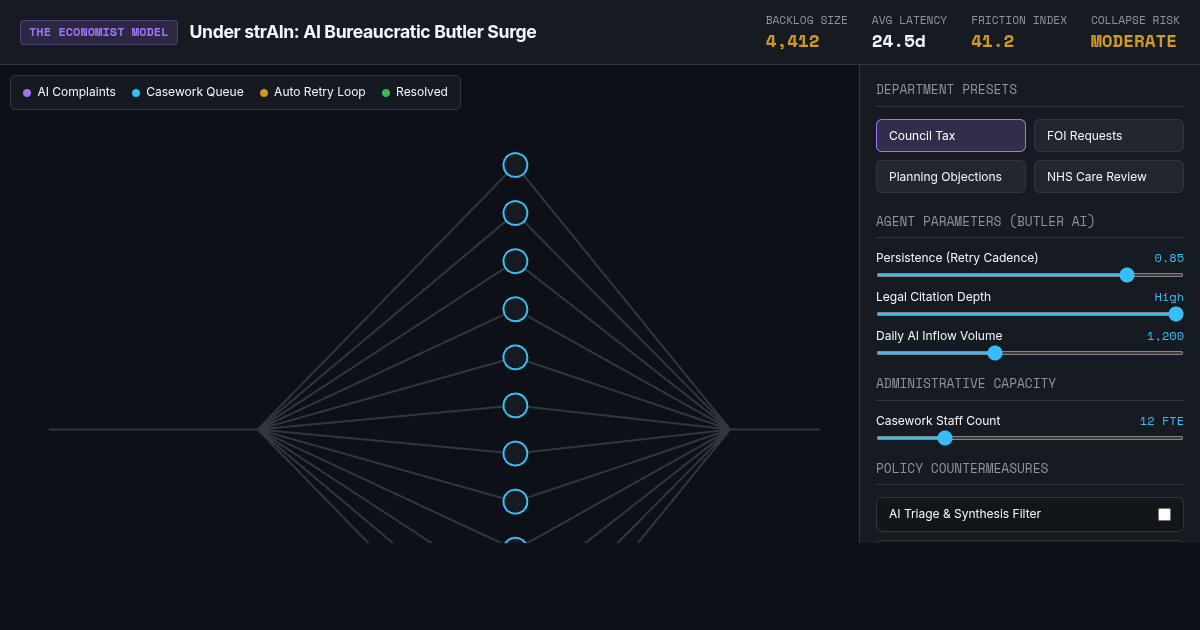Click the Policy Countermeasures heading

click(x=962, y=469)
